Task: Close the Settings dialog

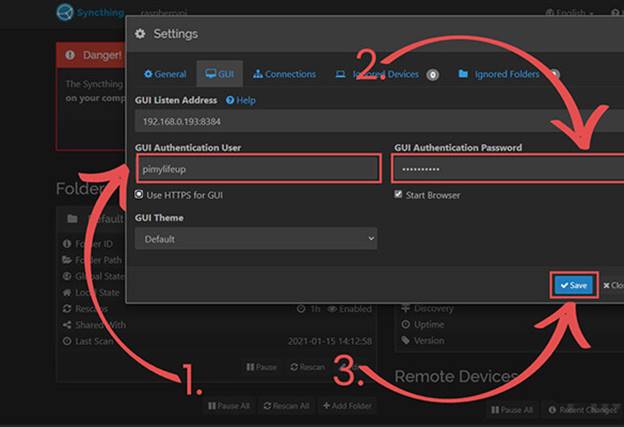Action: pyautogui.click(x=614, y=285)
